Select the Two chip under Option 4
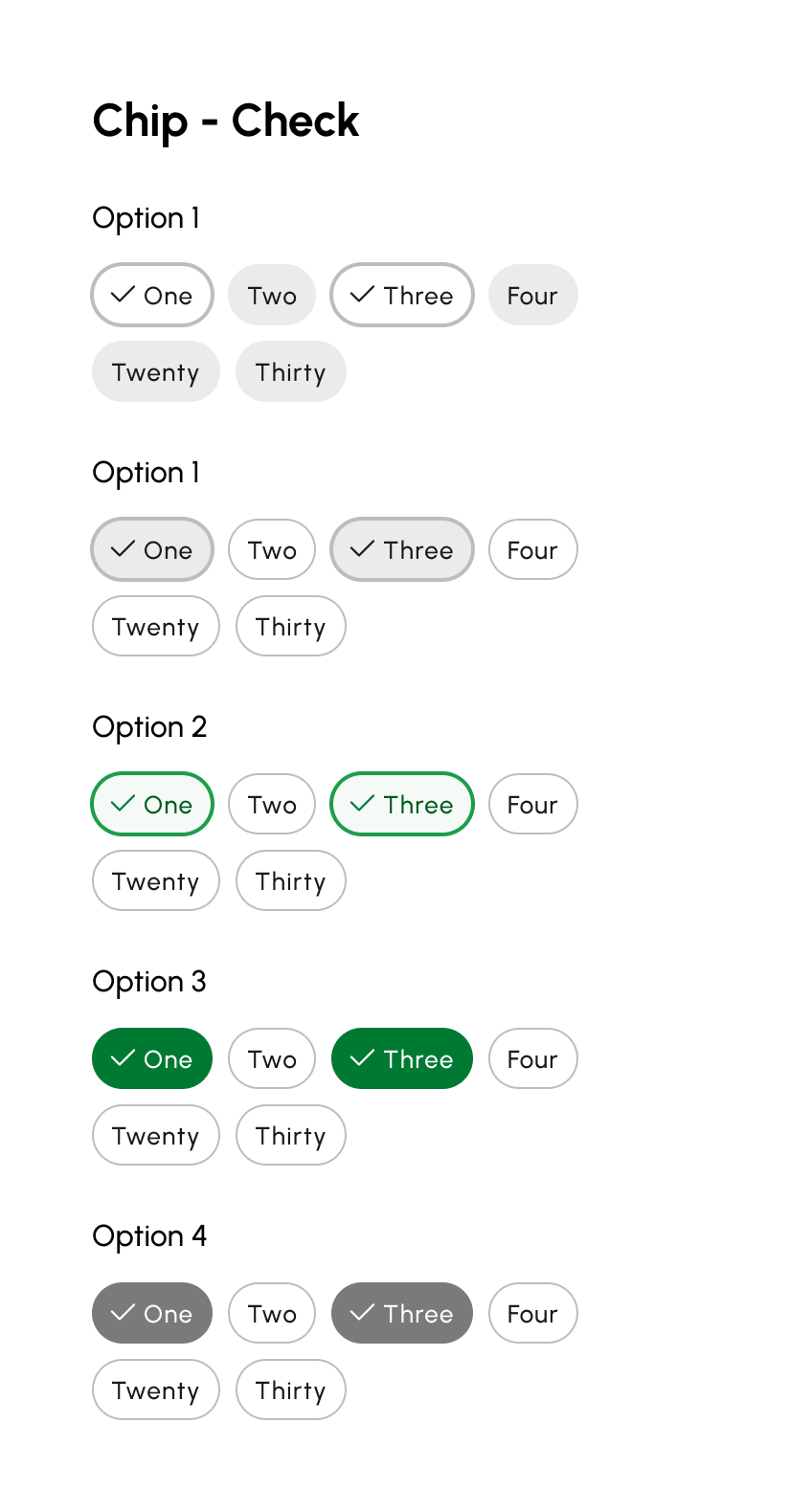 coord(272,1314)
